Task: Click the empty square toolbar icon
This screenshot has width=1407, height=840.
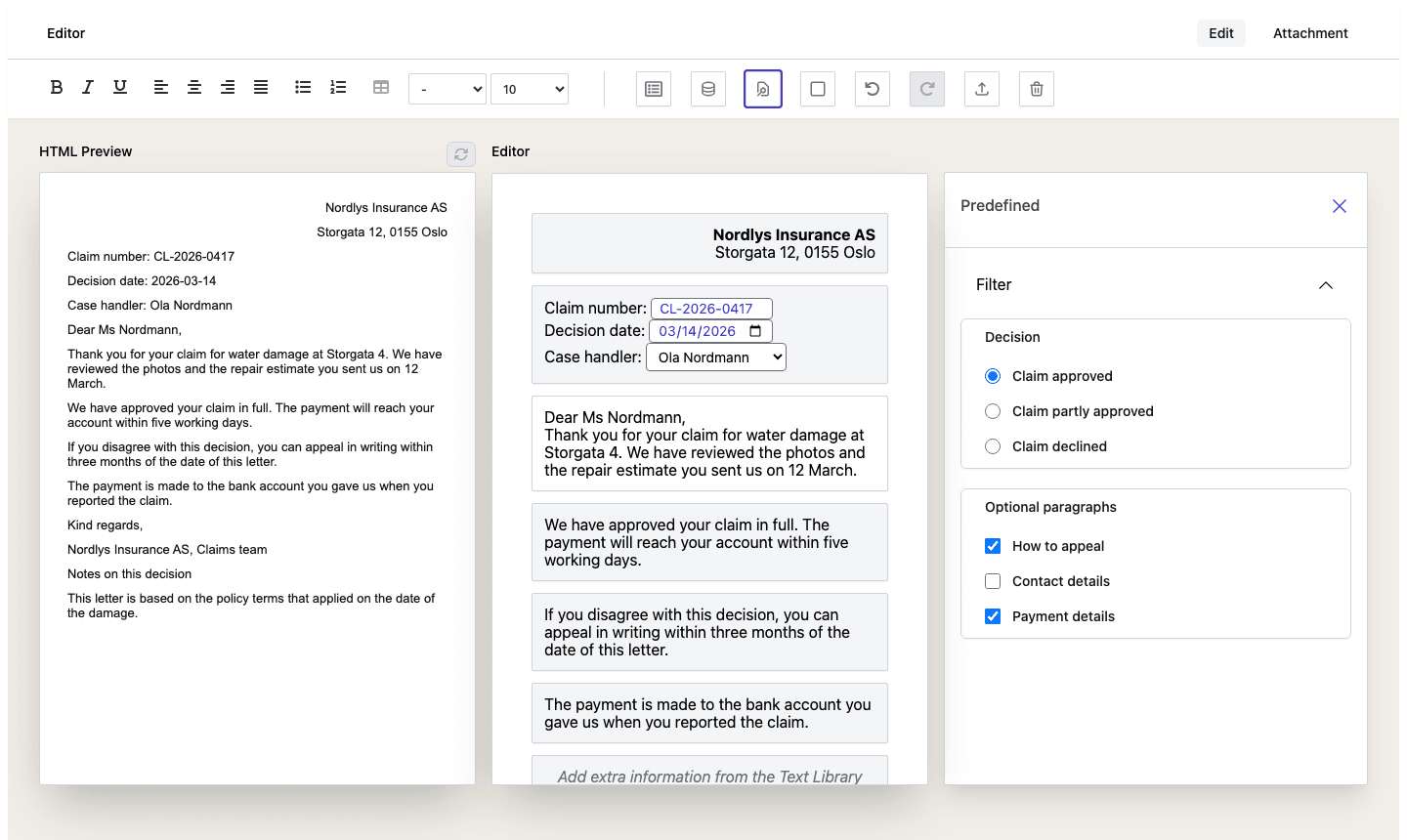Action: [818, 89]
